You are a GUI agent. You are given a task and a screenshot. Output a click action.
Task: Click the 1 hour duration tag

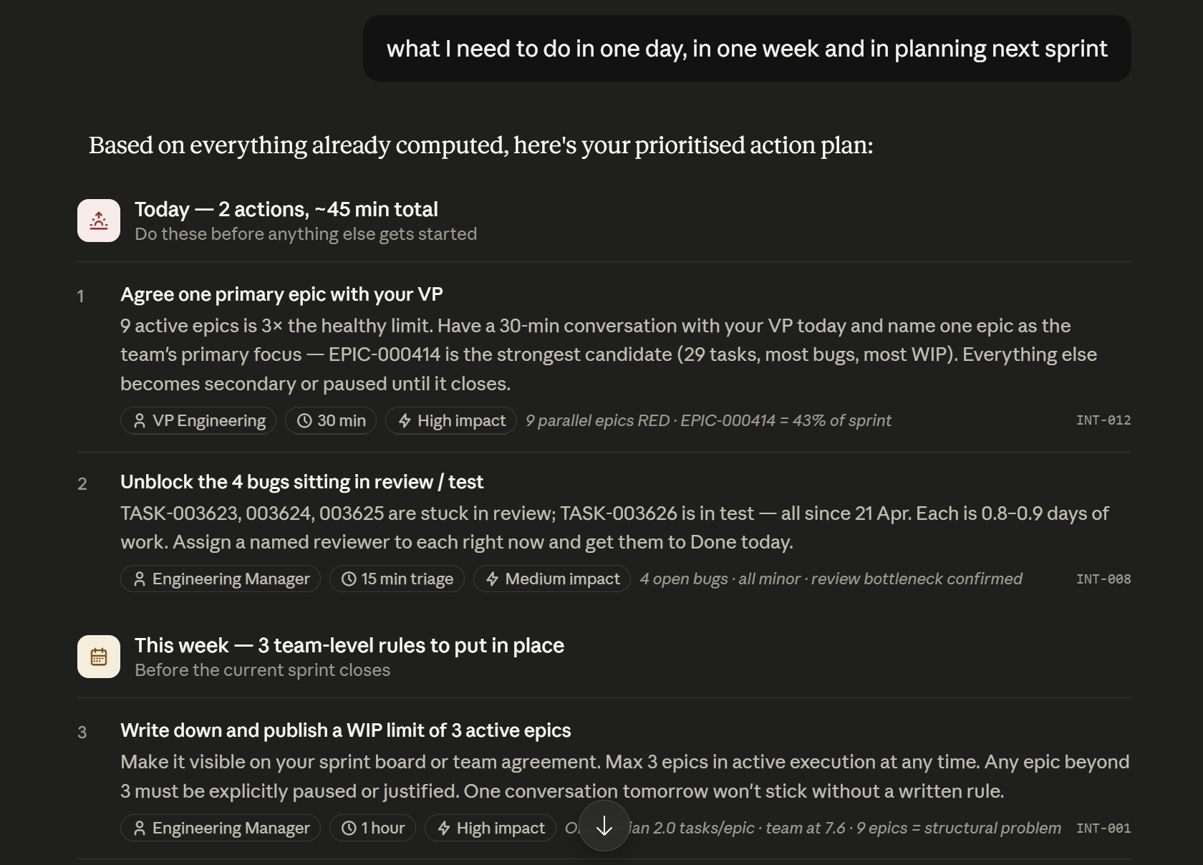point(373,828)
